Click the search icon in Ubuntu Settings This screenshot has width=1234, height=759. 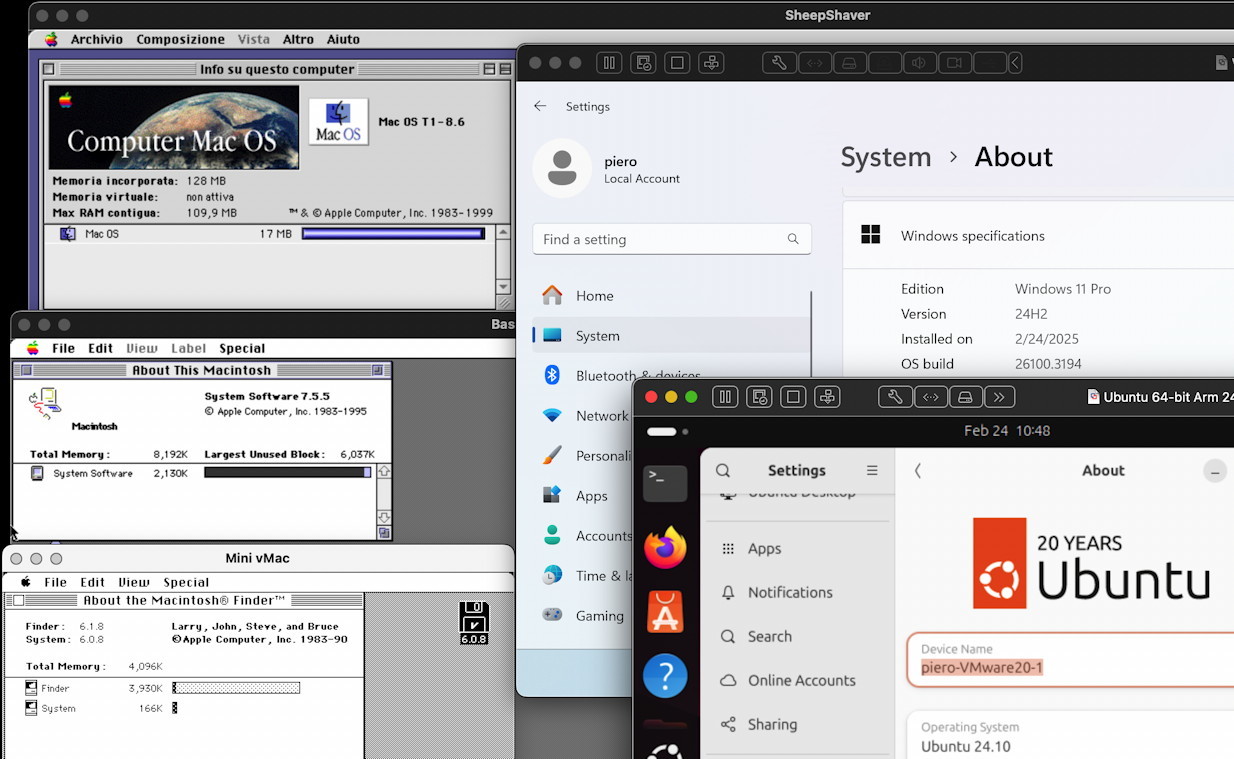point(723,470)
